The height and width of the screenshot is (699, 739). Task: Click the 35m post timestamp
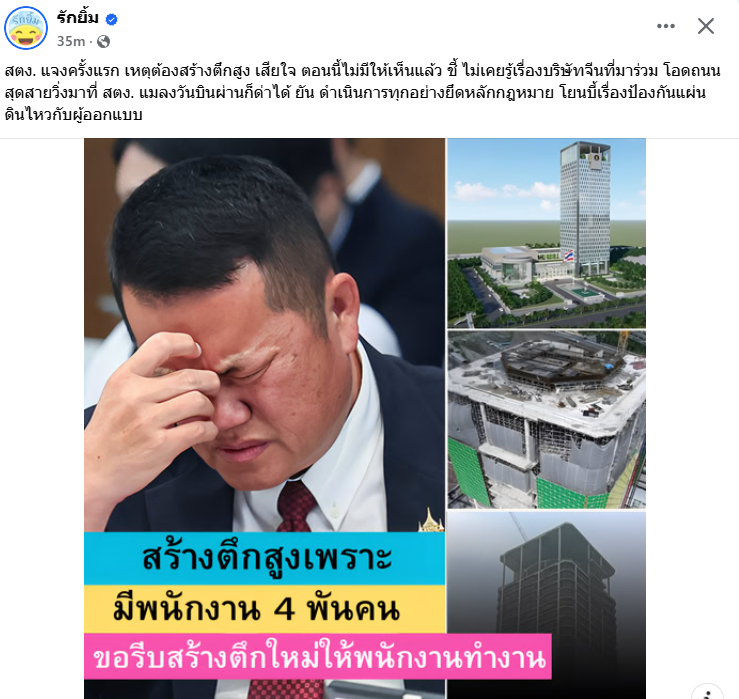pos(71,41)
